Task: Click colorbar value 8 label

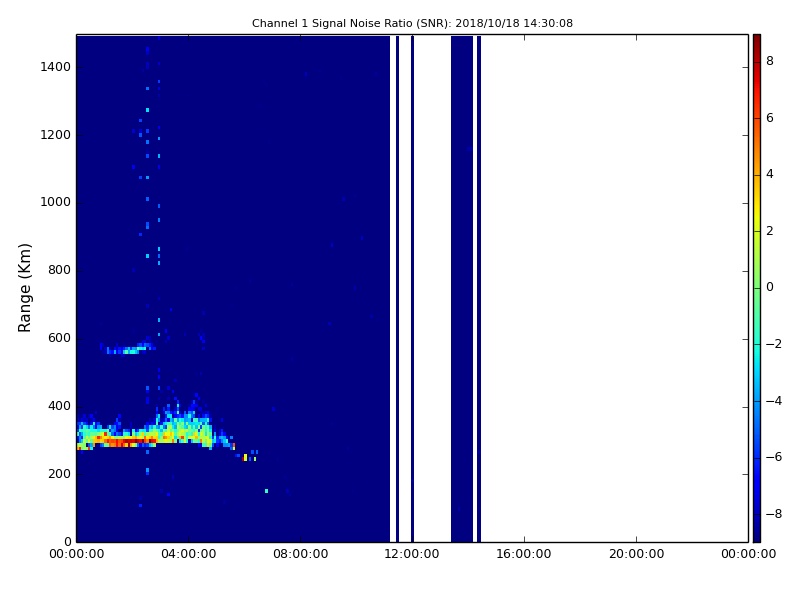Action: click(770, 61)
